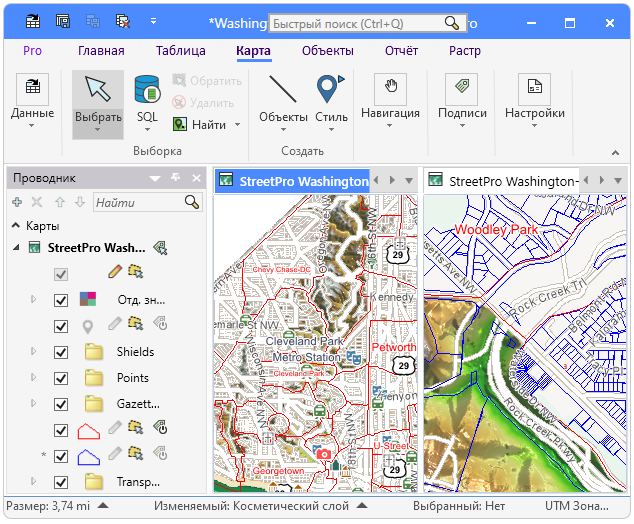The width and height of the screenshot is (634, 524).
Task: Switch to the Растр tab
Action: (465, 51)
